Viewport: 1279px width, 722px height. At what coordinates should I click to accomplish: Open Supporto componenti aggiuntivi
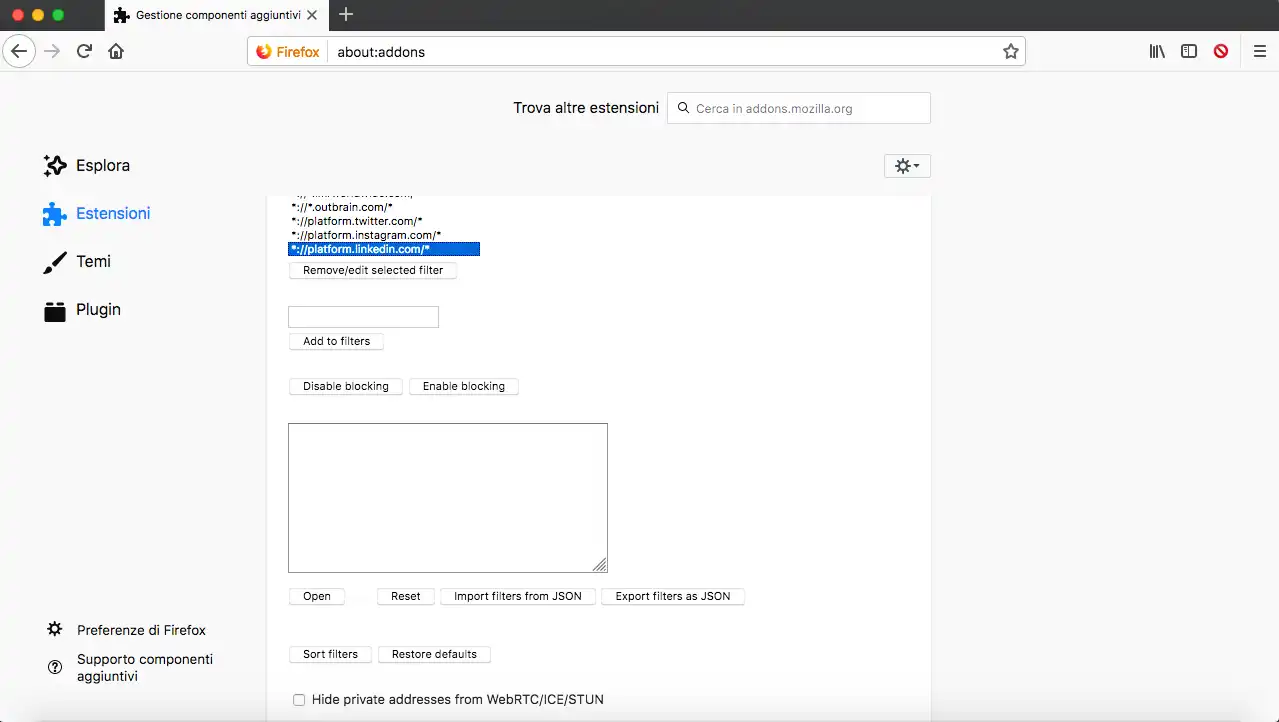point(145,668)
